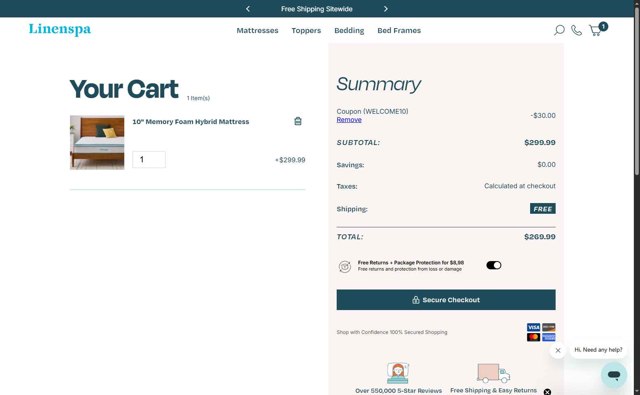Screen dimensions: 640x395
Task: Open the chat widget button
Action: click(x=614, y=375)
